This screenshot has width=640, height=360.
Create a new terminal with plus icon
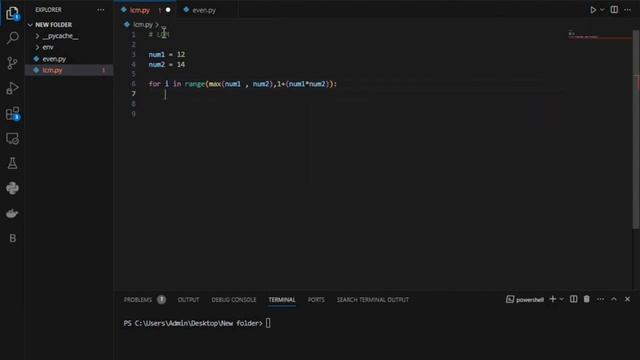(x=552, y=299)
